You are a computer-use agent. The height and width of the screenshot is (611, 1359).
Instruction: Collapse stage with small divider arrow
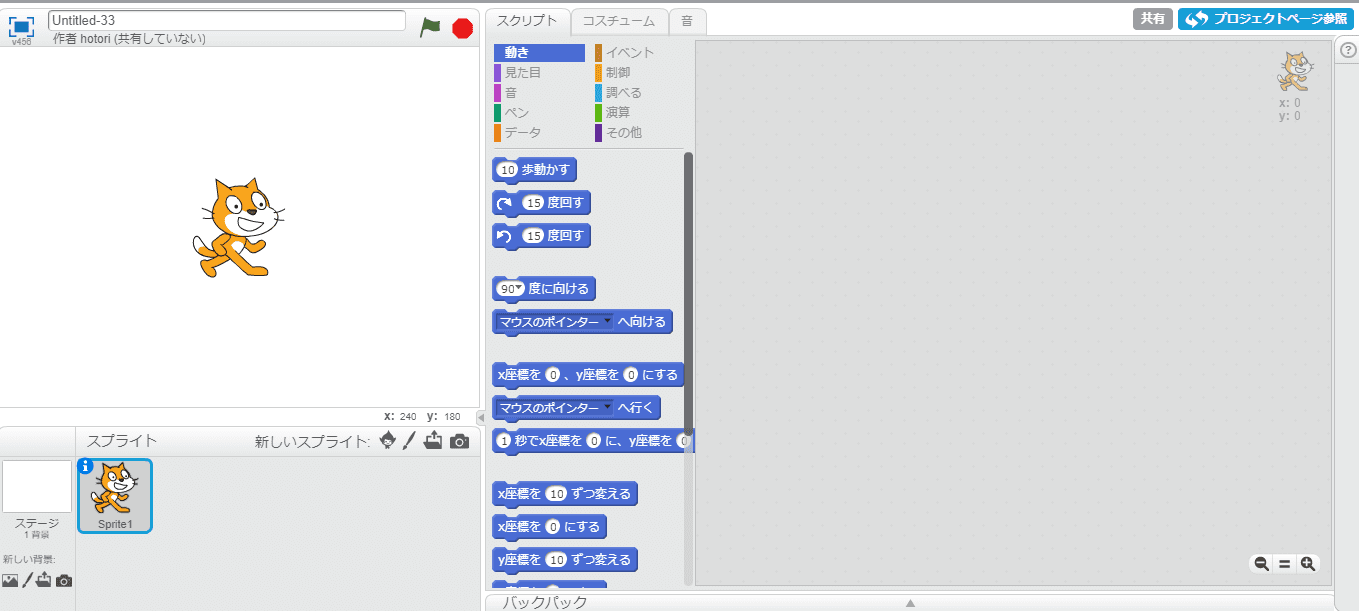[x=480, y=417]
